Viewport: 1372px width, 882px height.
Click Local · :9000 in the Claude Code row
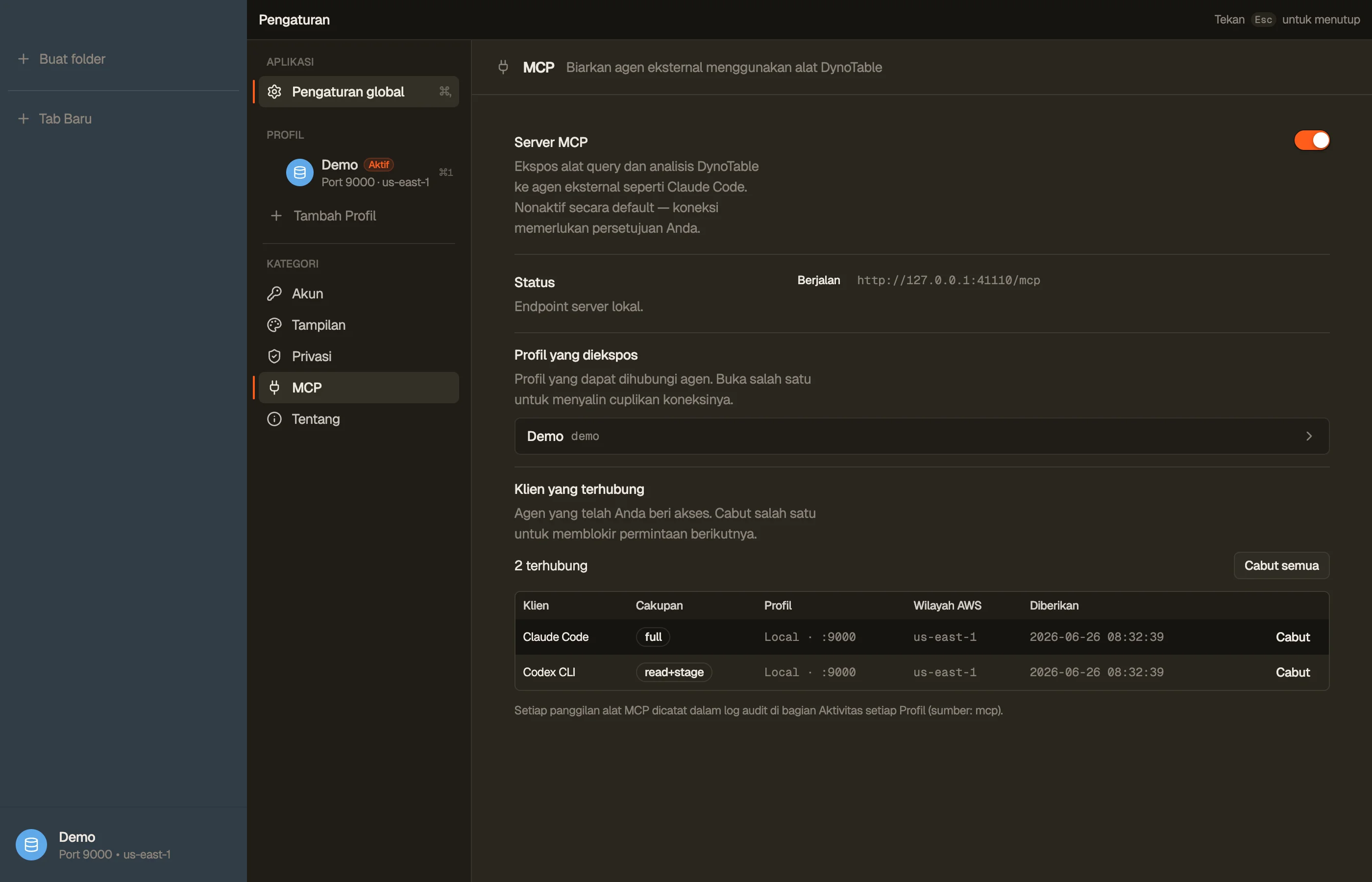pyautogui.click(x=809, y=637)
